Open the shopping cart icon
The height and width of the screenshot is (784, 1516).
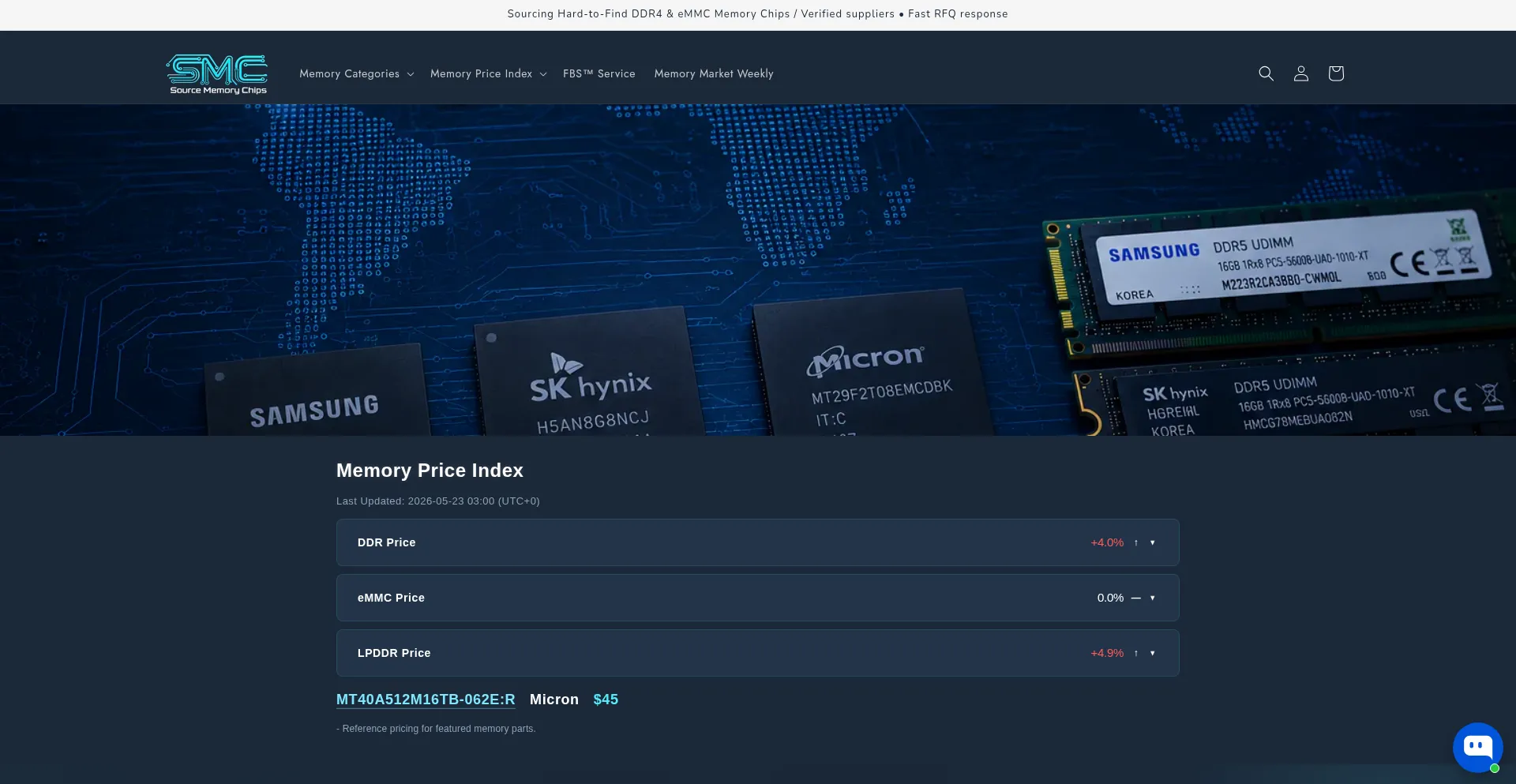pyautogui.click(x=1335, y=73)
